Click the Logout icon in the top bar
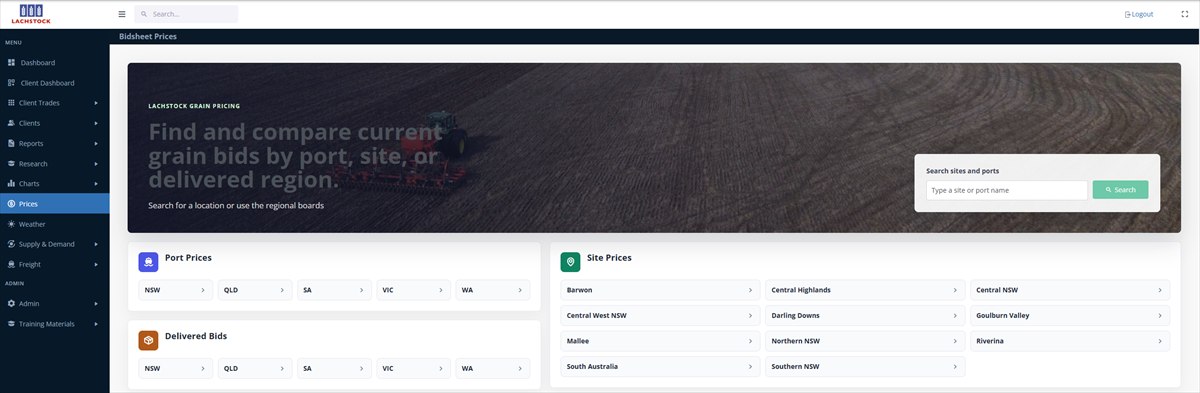This screenshot has height=393, width=1200. click(x=1128, y=14)
